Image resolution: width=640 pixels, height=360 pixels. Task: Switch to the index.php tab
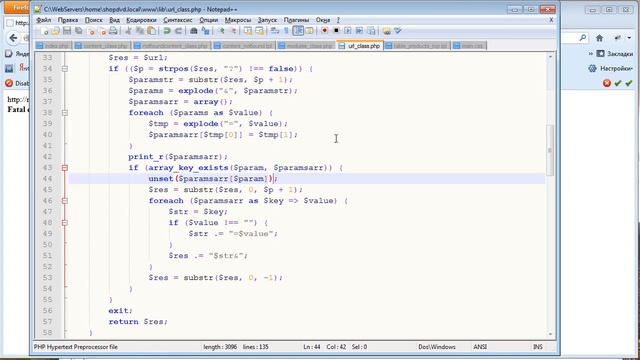53,46
